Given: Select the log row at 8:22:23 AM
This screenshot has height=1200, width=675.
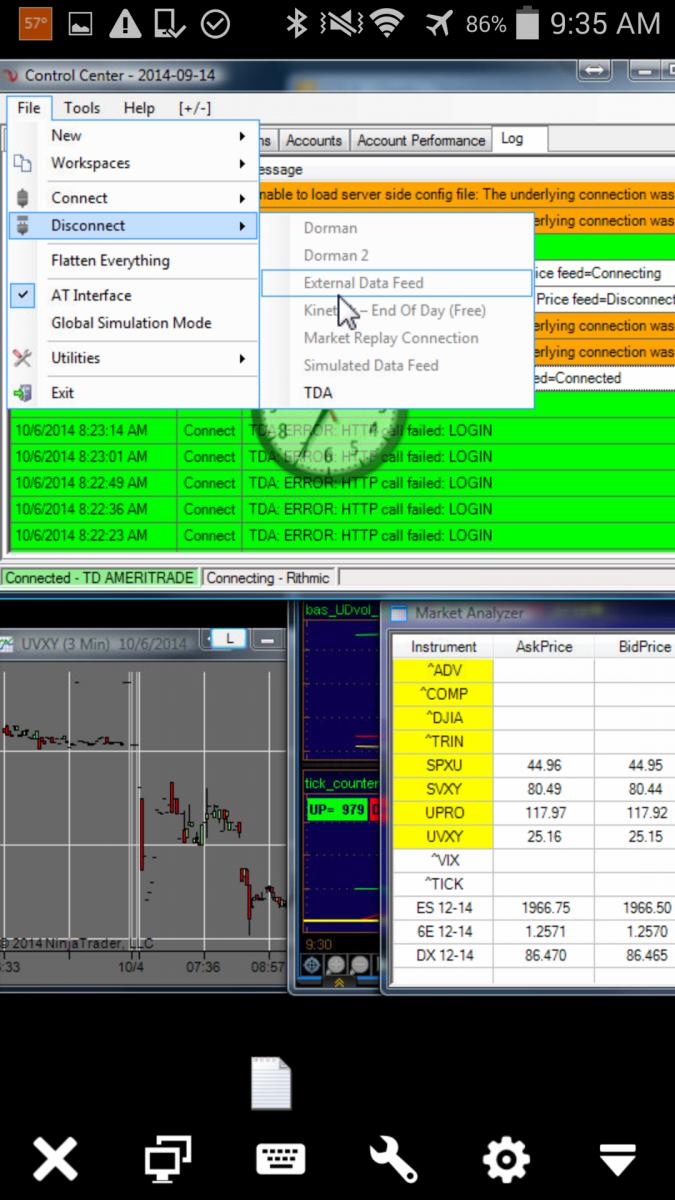Looking at the screenshot, I should (x=340, y=535).
